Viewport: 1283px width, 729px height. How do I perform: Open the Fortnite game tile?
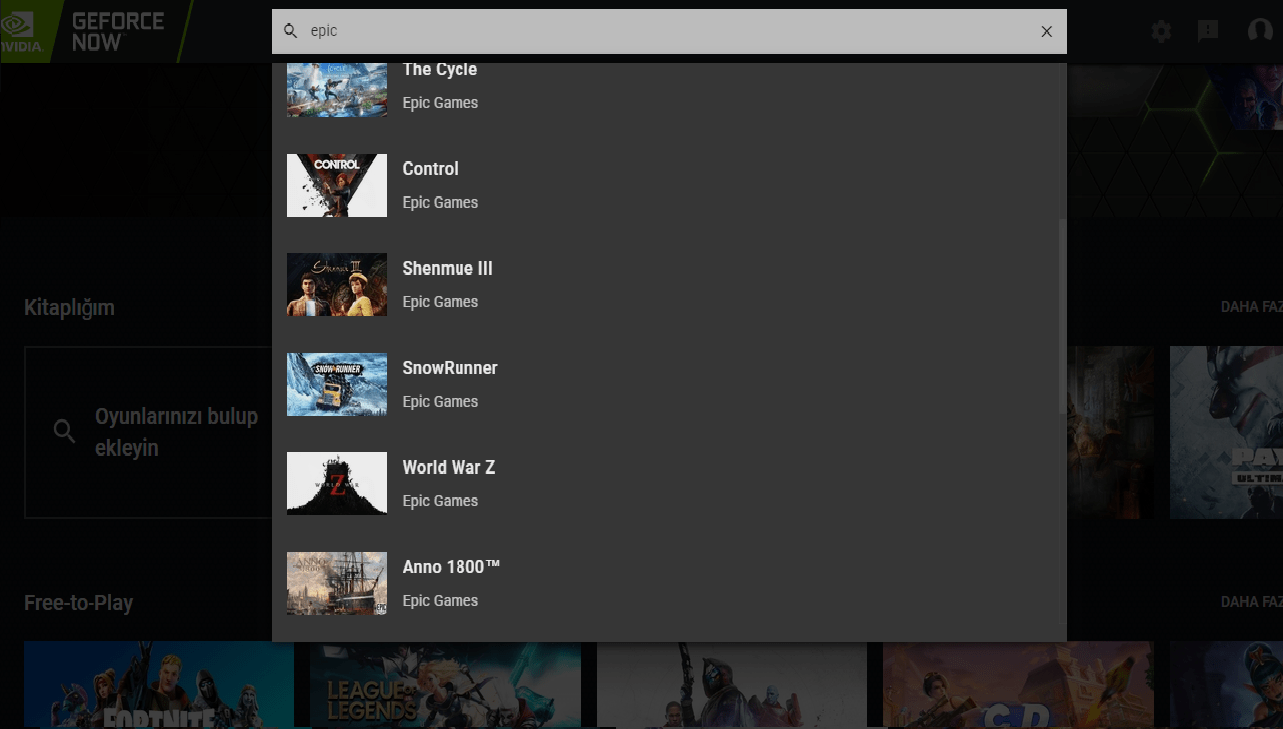159,685
